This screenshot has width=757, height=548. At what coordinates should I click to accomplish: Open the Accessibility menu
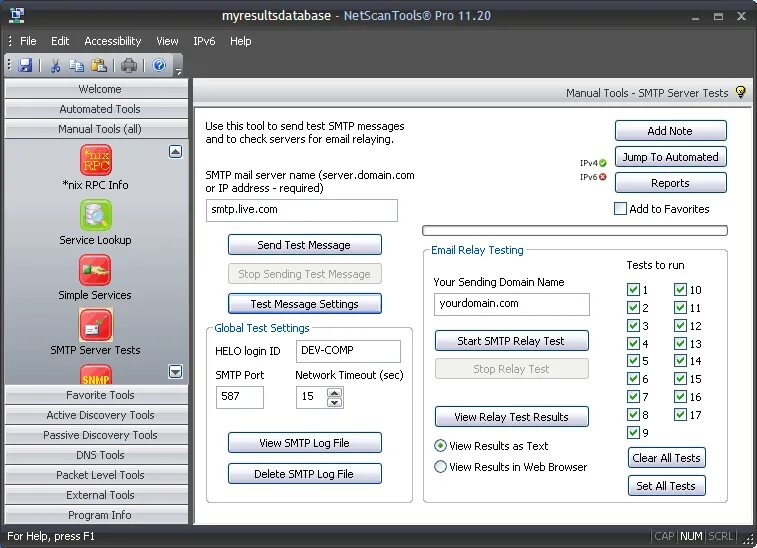click(x=112, y=41)
